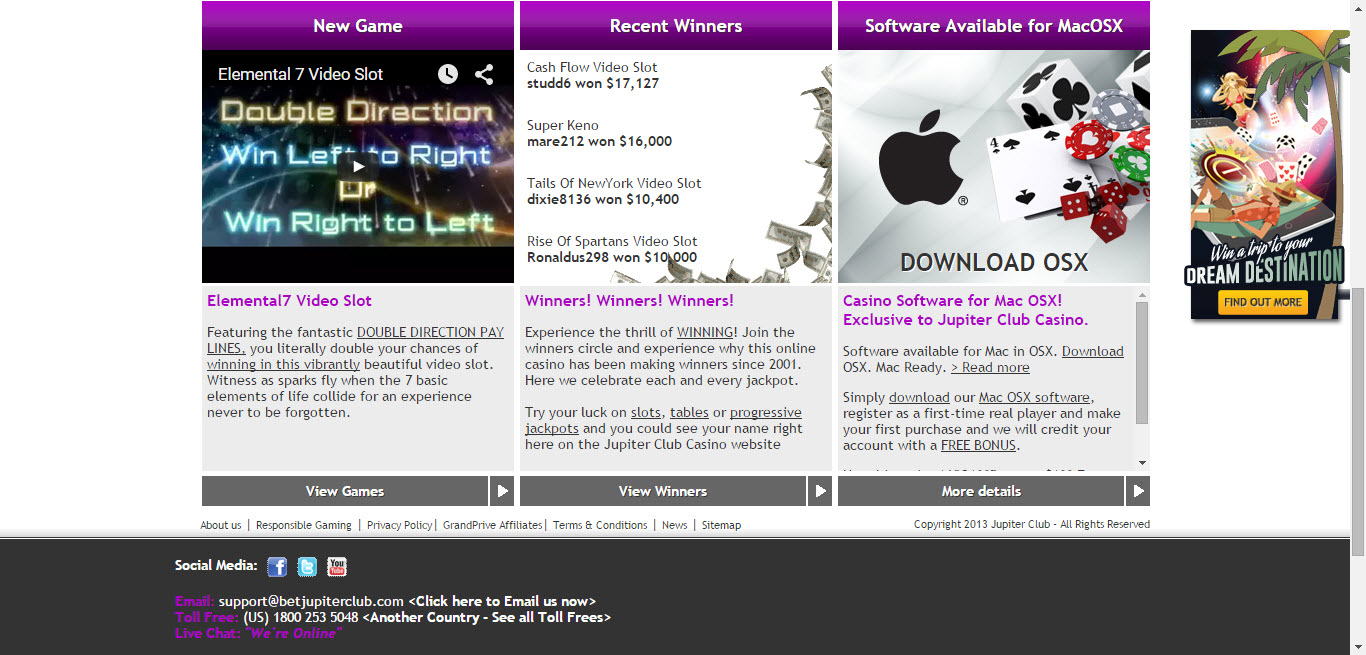Click the arrow beside More details
The width and height of the screenshot is (1366, 655).
(x=1138, y=491)
